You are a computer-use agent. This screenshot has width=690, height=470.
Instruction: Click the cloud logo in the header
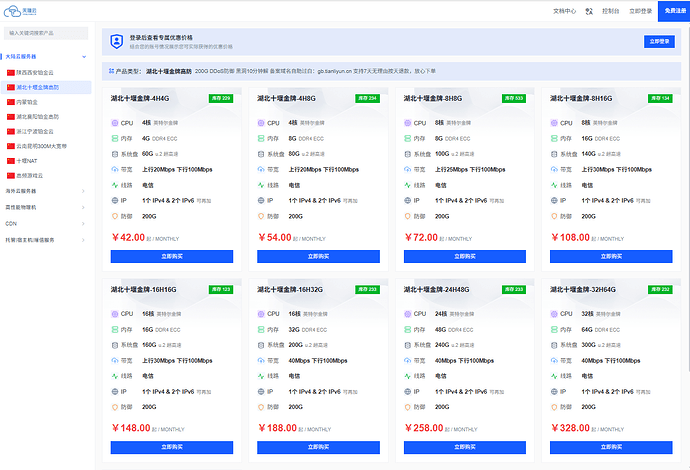20,11
